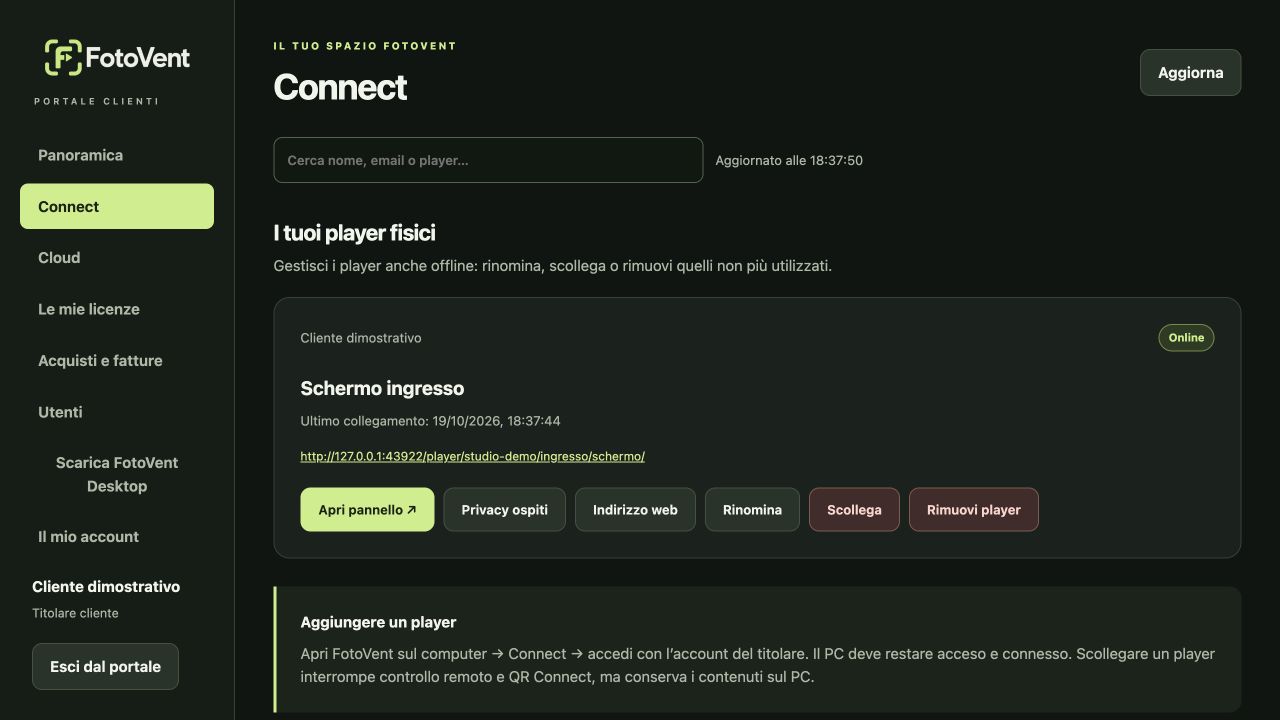Click Rimuovi player button
The width and height of the screenshot is (1280, 720).
pos(973,510)
